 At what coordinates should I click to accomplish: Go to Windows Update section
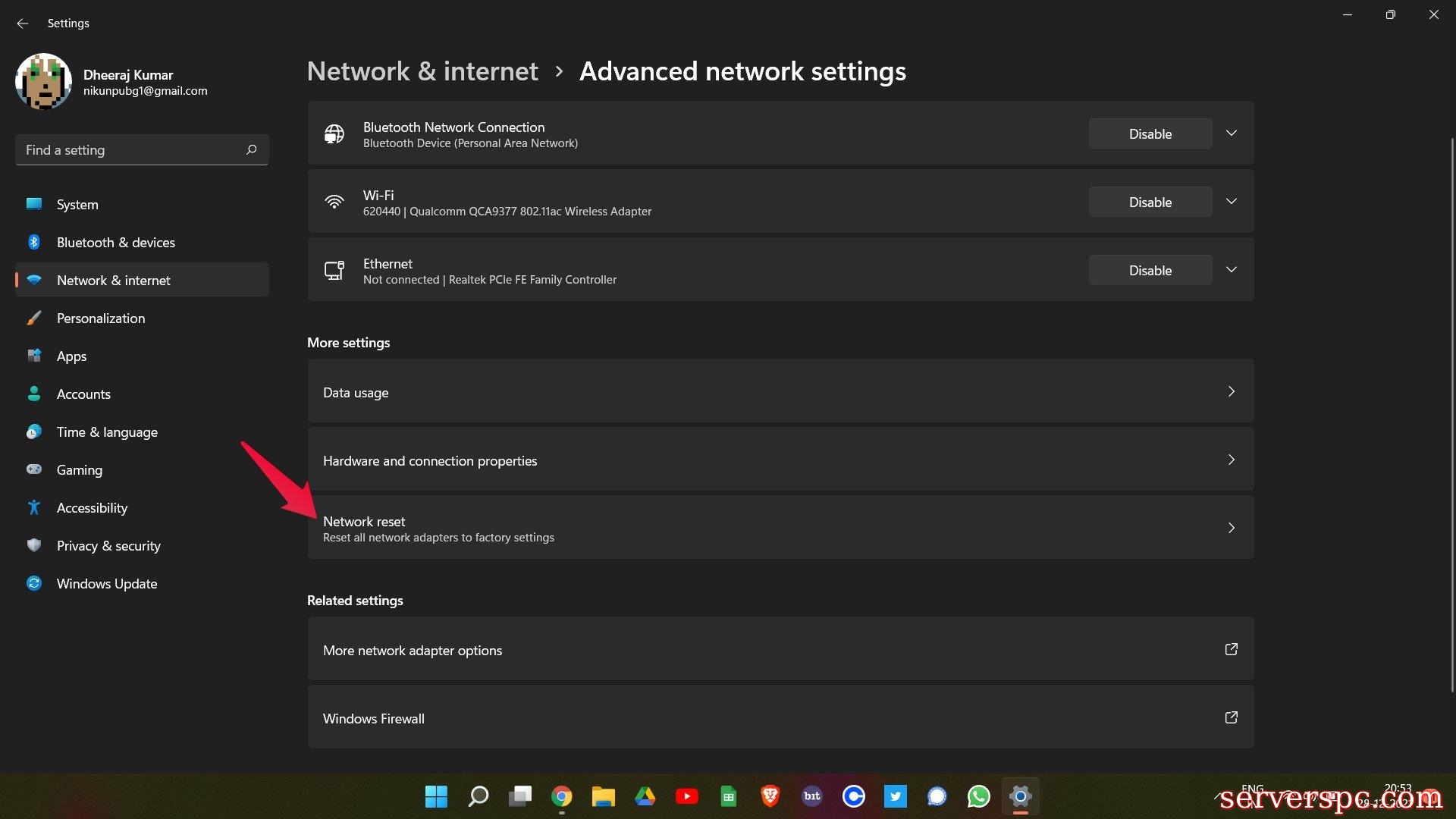tap(107, 584)
